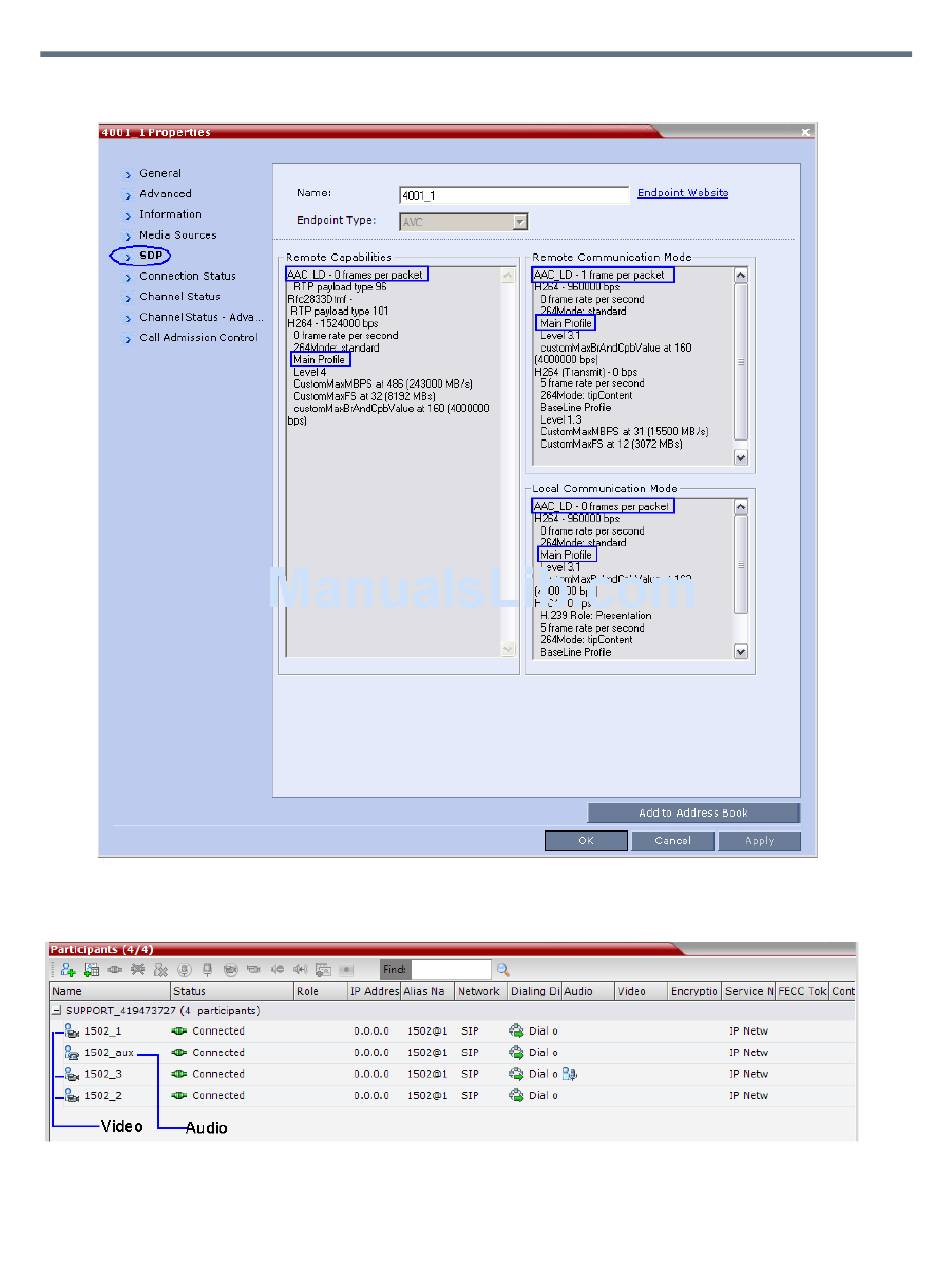Click the dial-out icon in 1502_1 row

[517, 1031]
